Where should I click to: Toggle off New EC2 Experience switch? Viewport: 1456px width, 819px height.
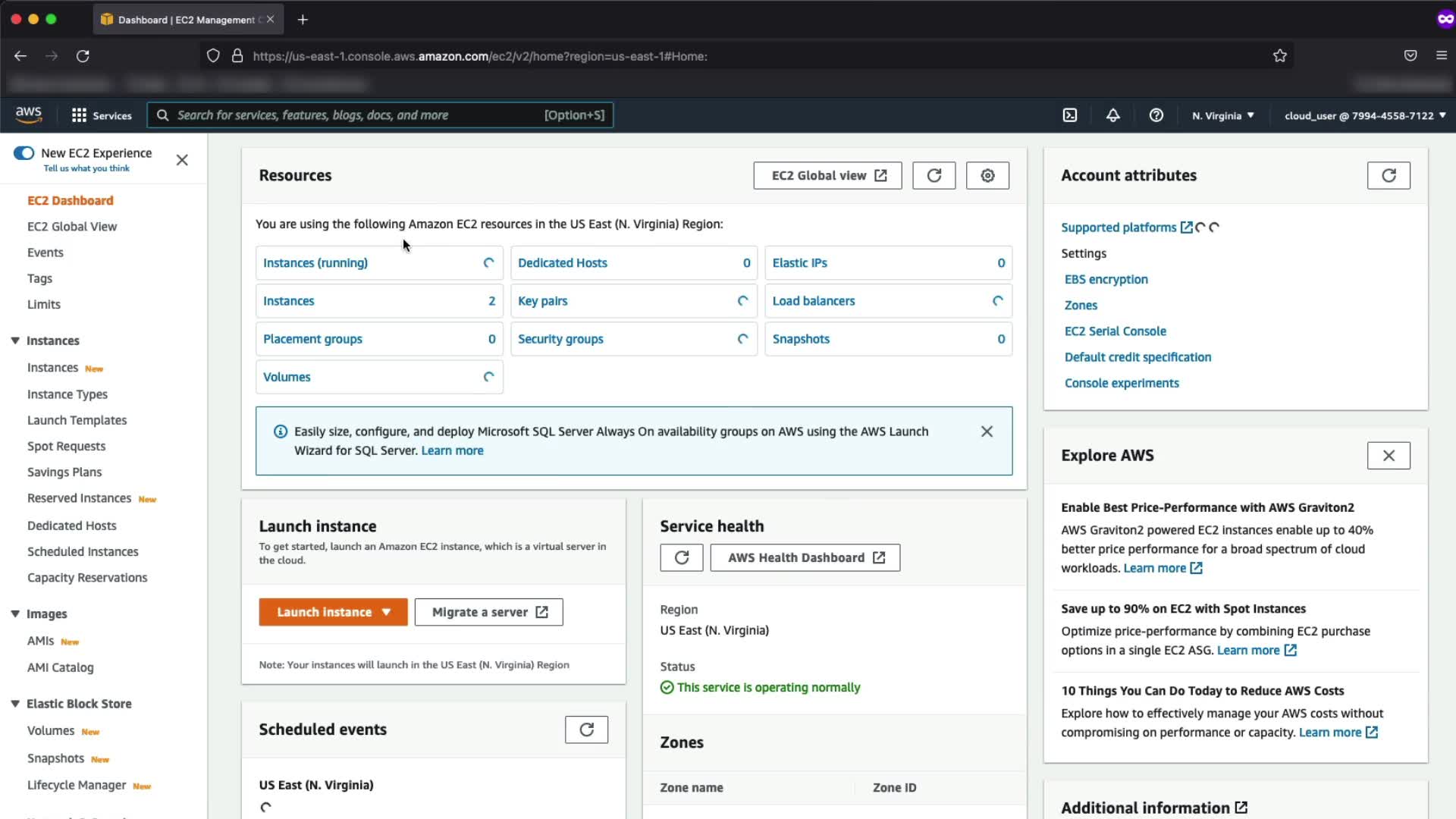tap(24, 153)
